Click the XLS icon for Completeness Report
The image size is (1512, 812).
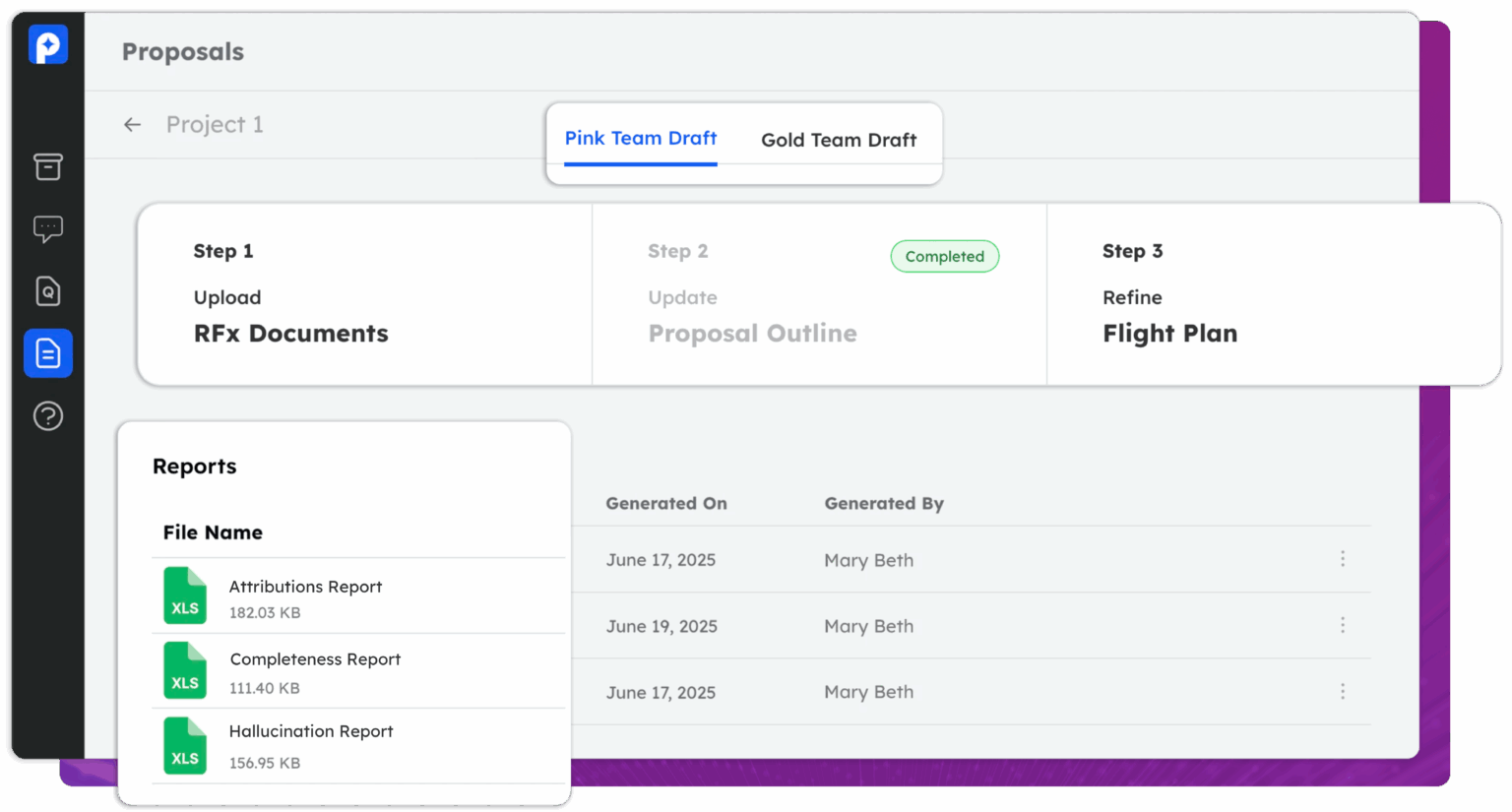(x=185, y=670)
